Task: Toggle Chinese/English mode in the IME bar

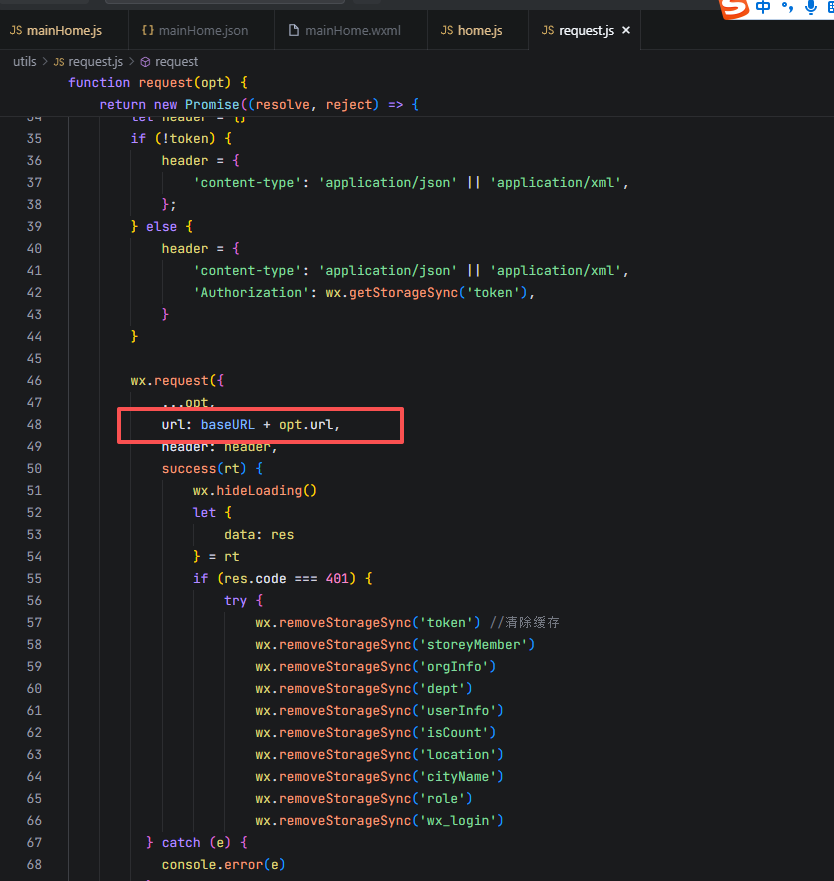Action: (764, 8)
